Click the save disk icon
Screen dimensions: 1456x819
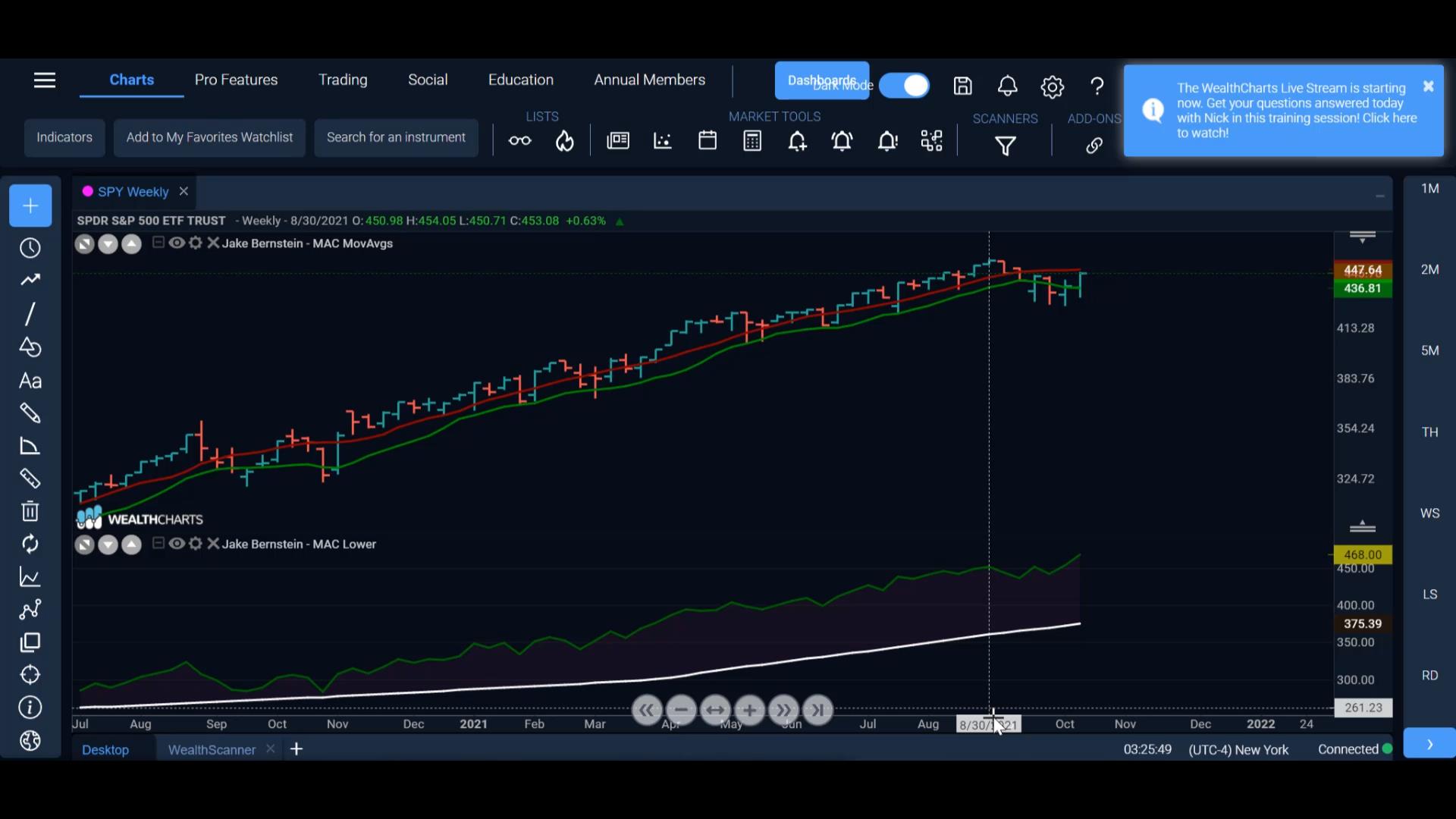click(x=962, y=86)
